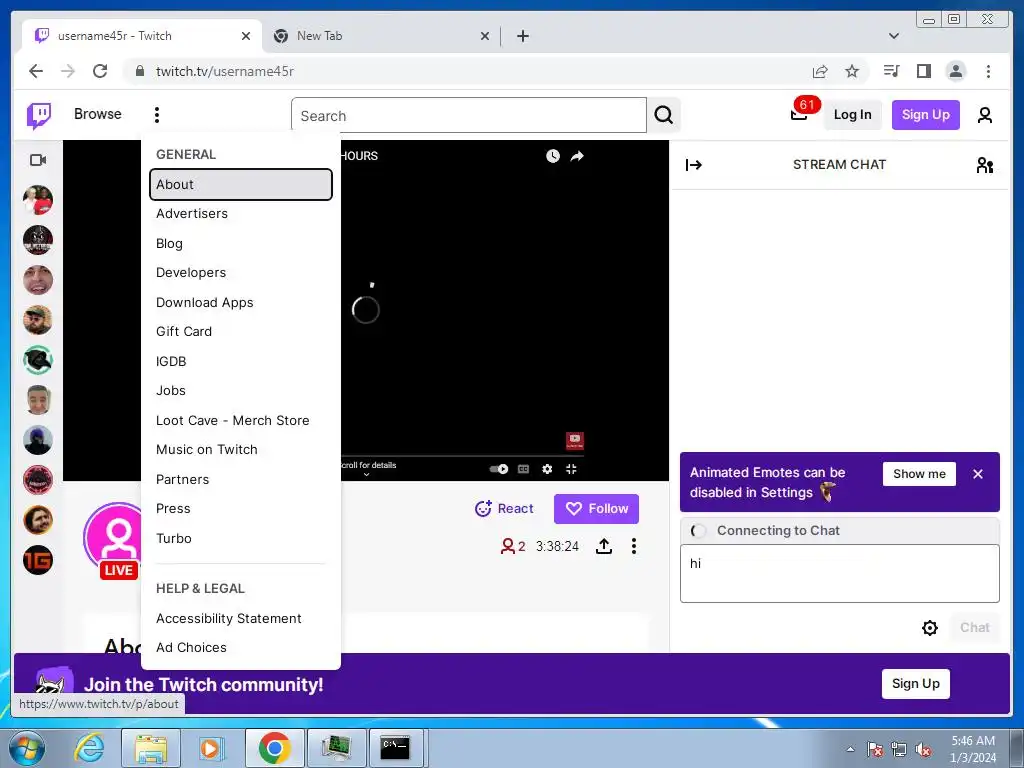This screenshot has height=768, width=1024.
Task: Select the Developers menu entry
Action: (x=240, y=273)
